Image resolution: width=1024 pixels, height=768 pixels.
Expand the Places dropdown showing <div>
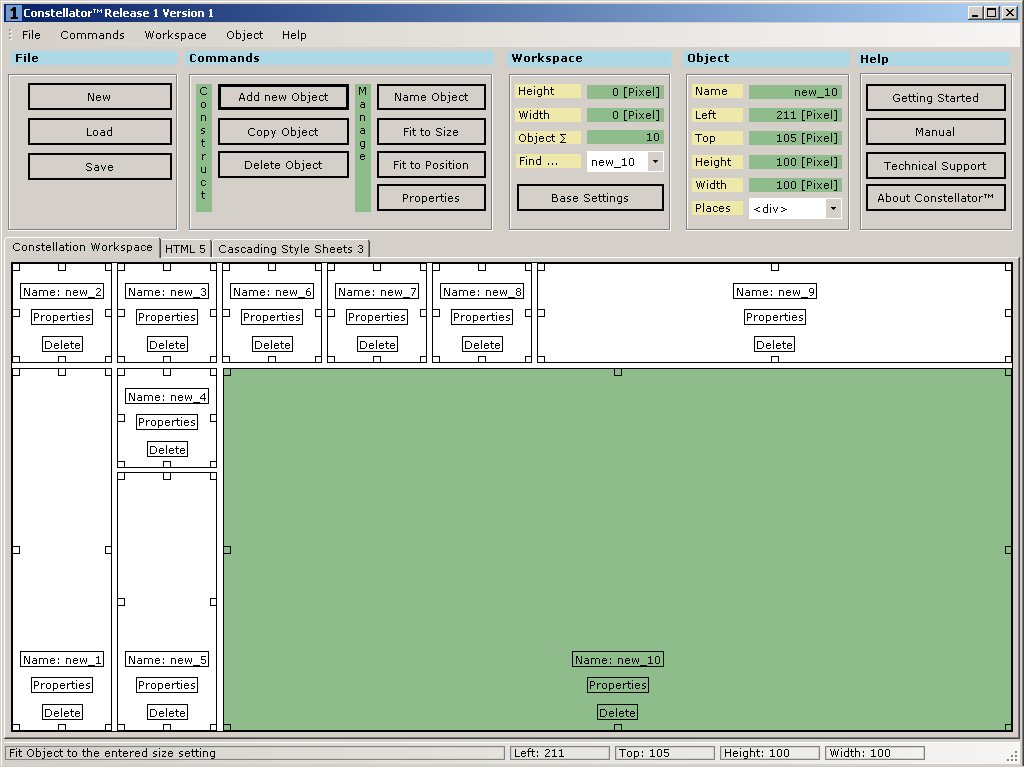tap(833, 209)
